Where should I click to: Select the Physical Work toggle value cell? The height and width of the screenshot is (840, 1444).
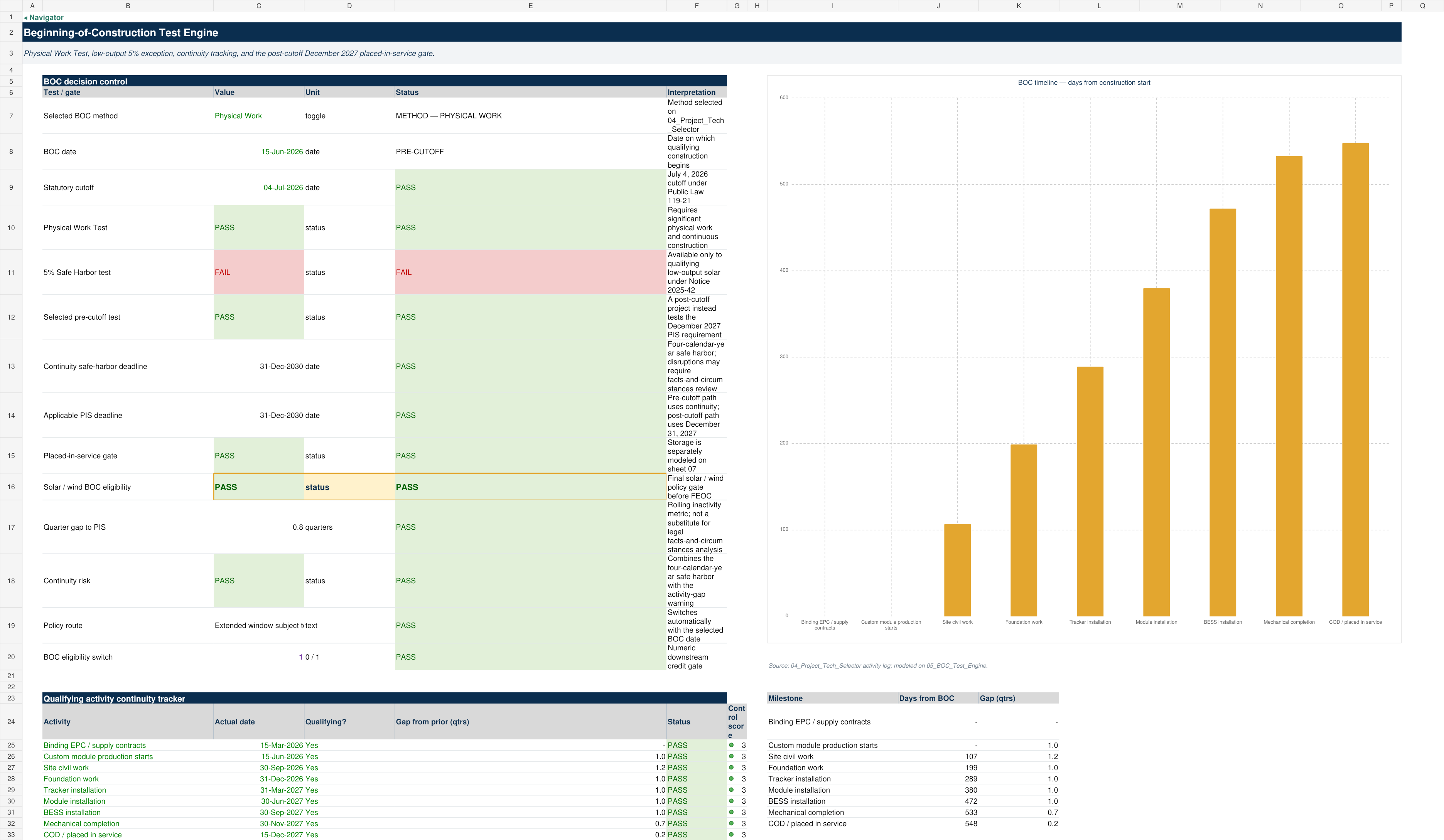coord(258,116)
